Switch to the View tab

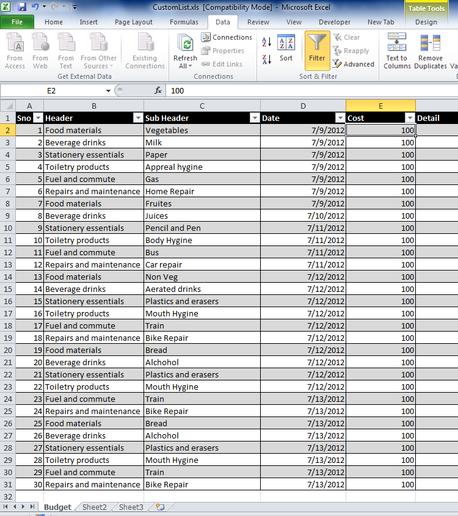pos(294,22)
